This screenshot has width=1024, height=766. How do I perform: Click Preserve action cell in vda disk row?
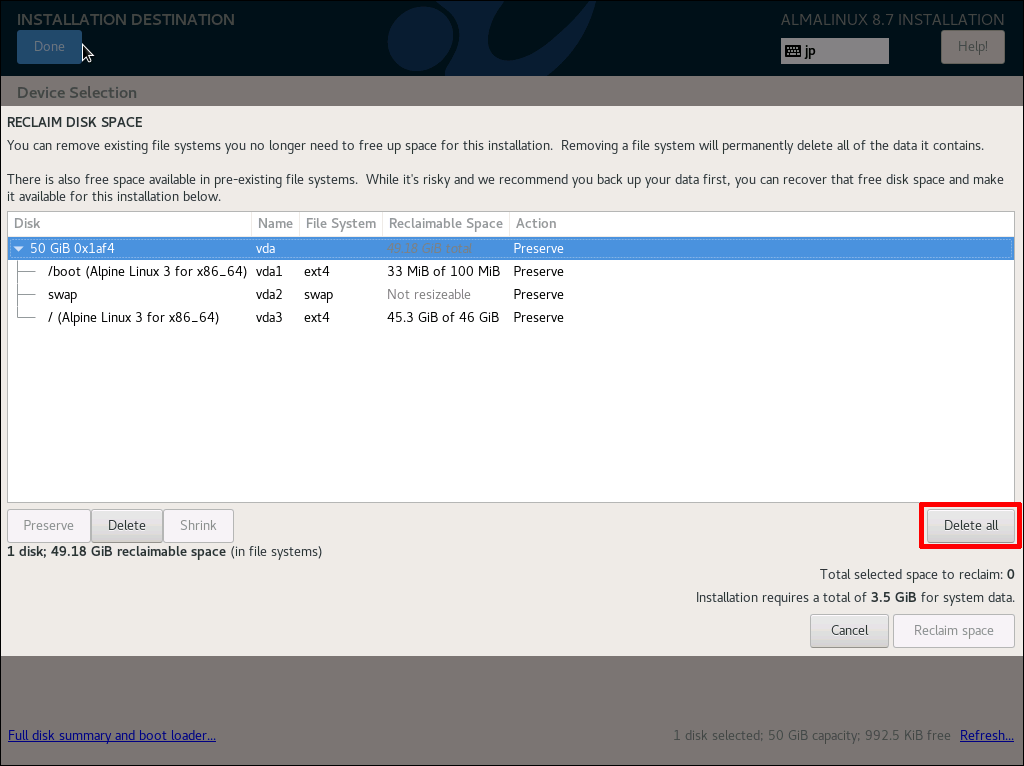[x=538, y=249]
